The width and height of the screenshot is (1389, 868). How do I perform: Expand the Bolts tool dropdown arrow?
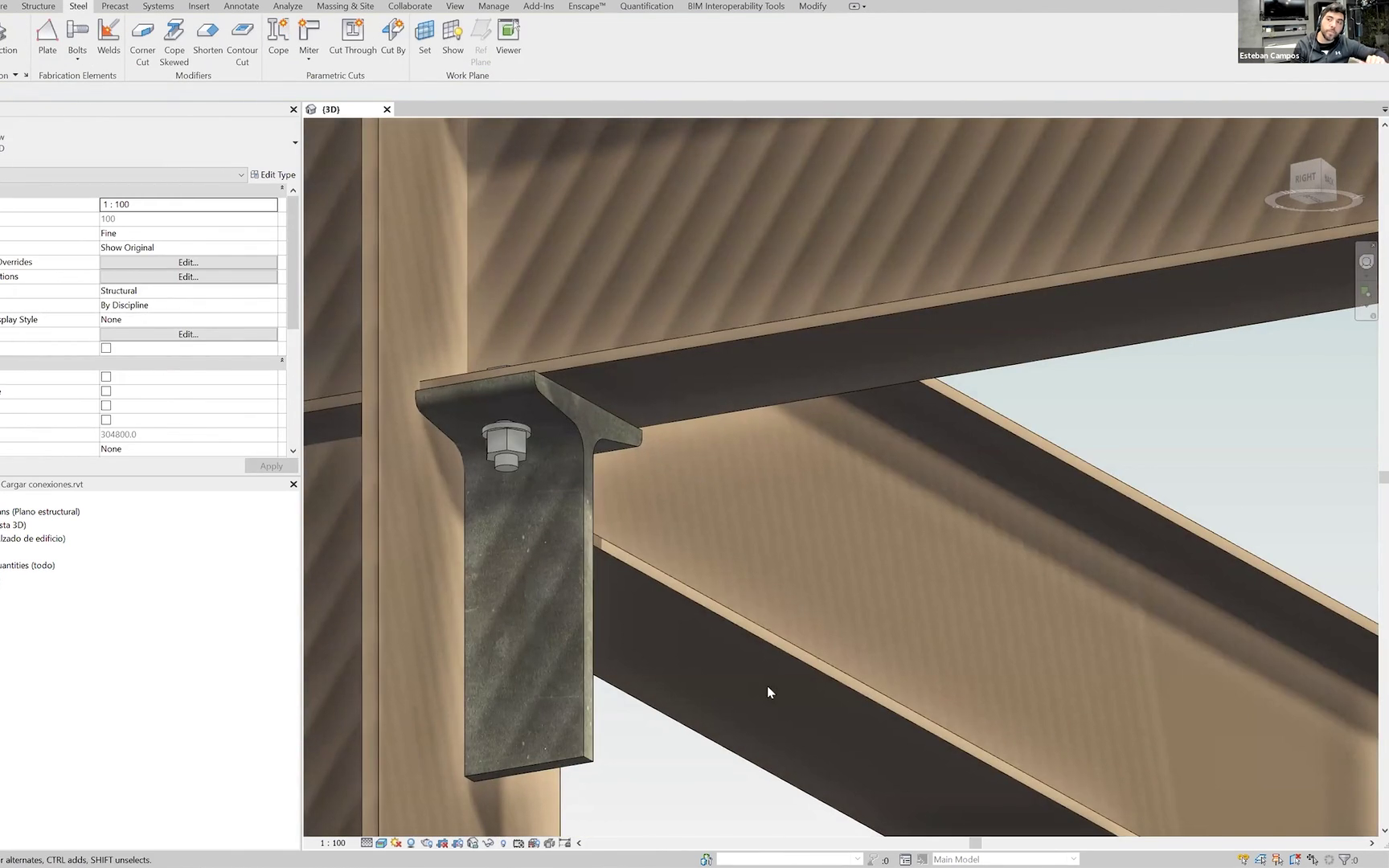(77, 59)
